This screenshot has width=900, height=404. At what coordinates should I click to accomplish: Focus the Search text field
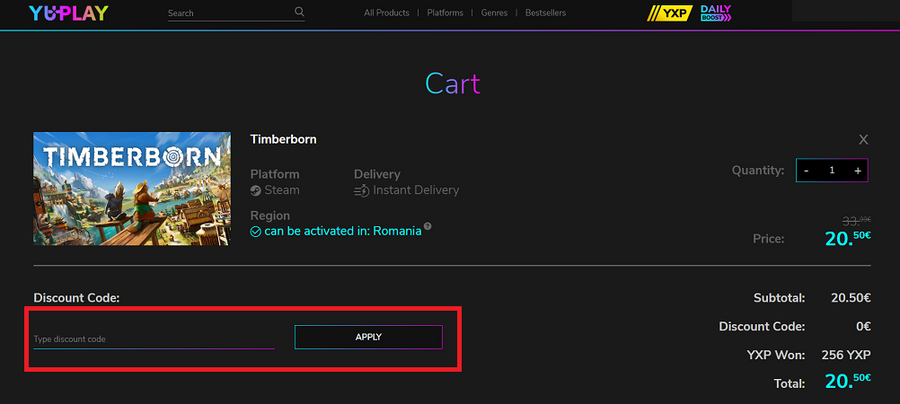(230, 14)
